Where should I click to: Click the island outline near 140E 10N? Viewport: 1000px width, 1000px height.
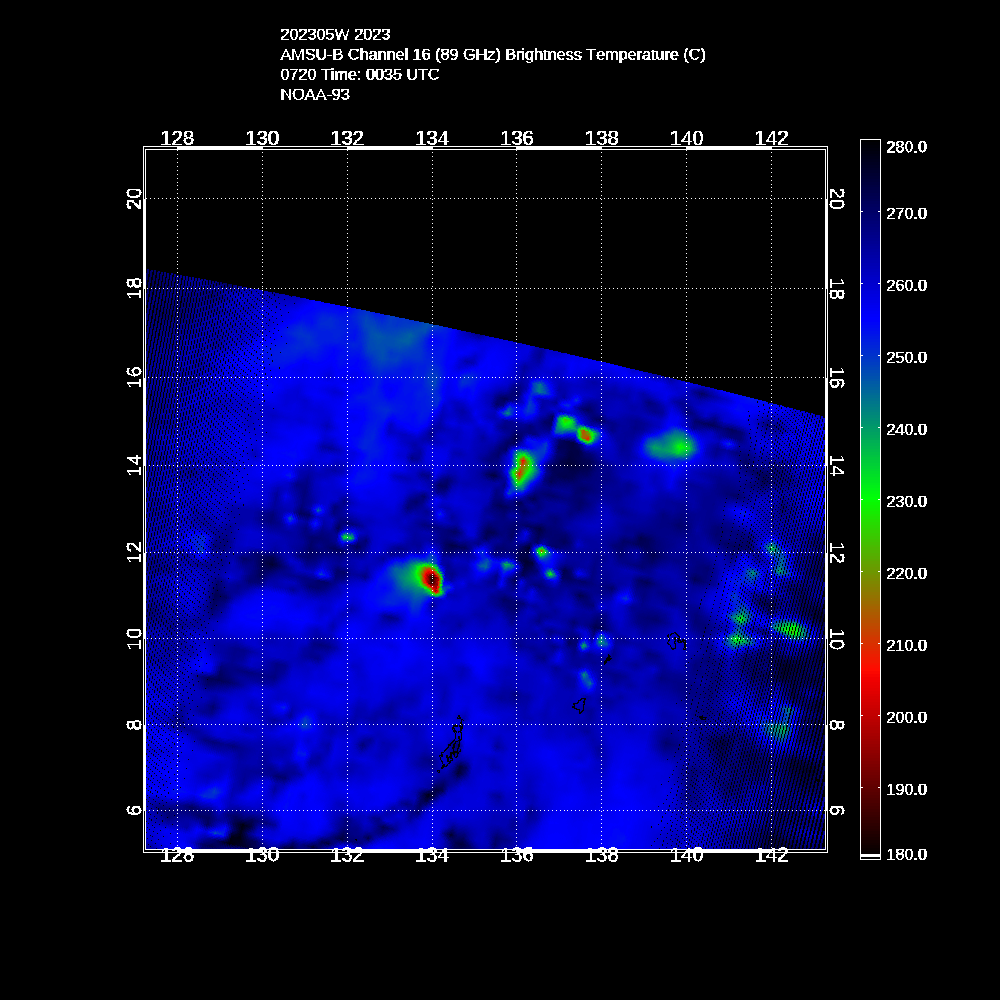(x=676, y=641)
